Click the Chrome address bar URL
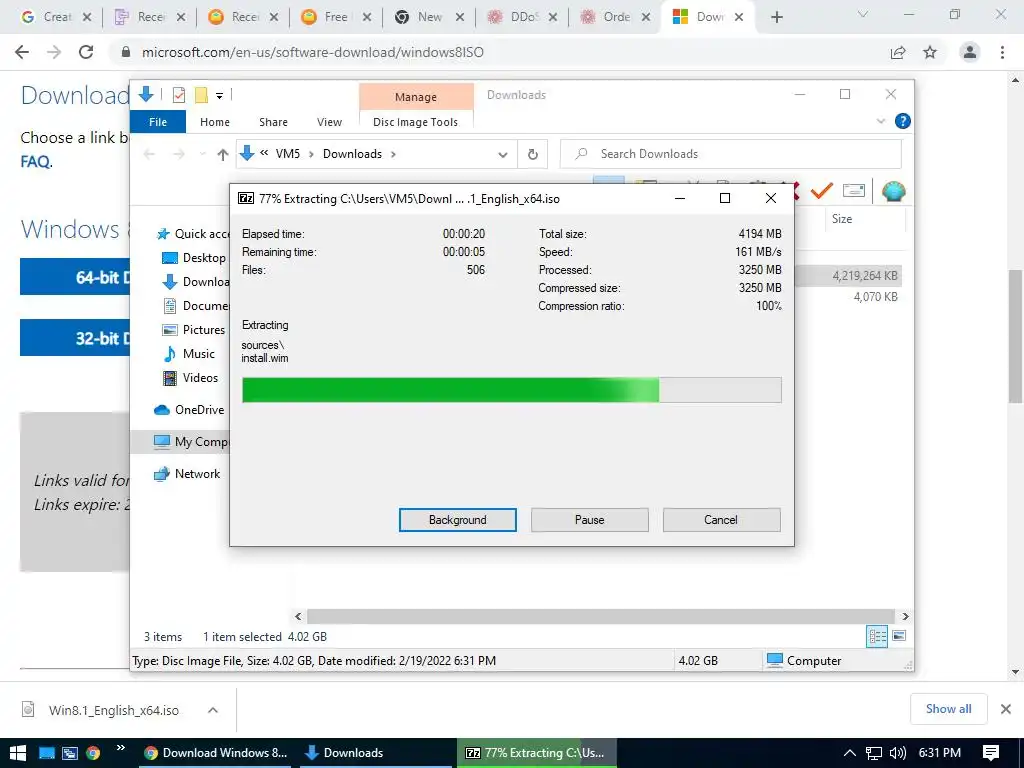1024x768 pixels. click(313, 52)
